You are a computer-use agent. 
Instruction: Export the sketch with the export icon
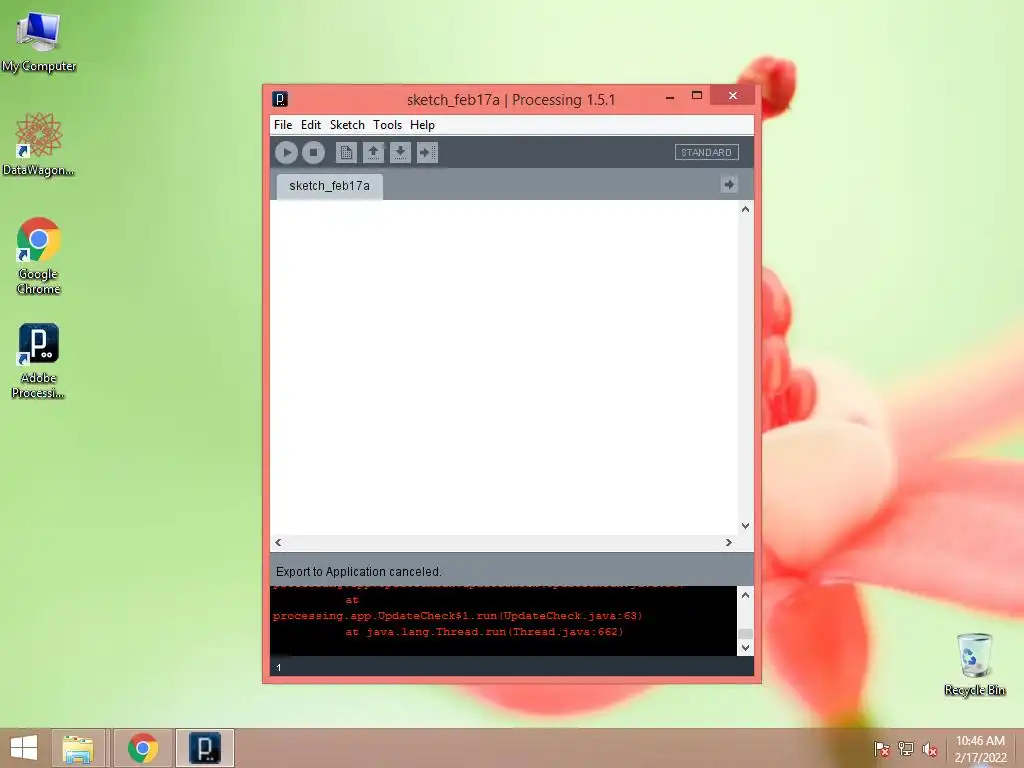(x=427, y=153)
